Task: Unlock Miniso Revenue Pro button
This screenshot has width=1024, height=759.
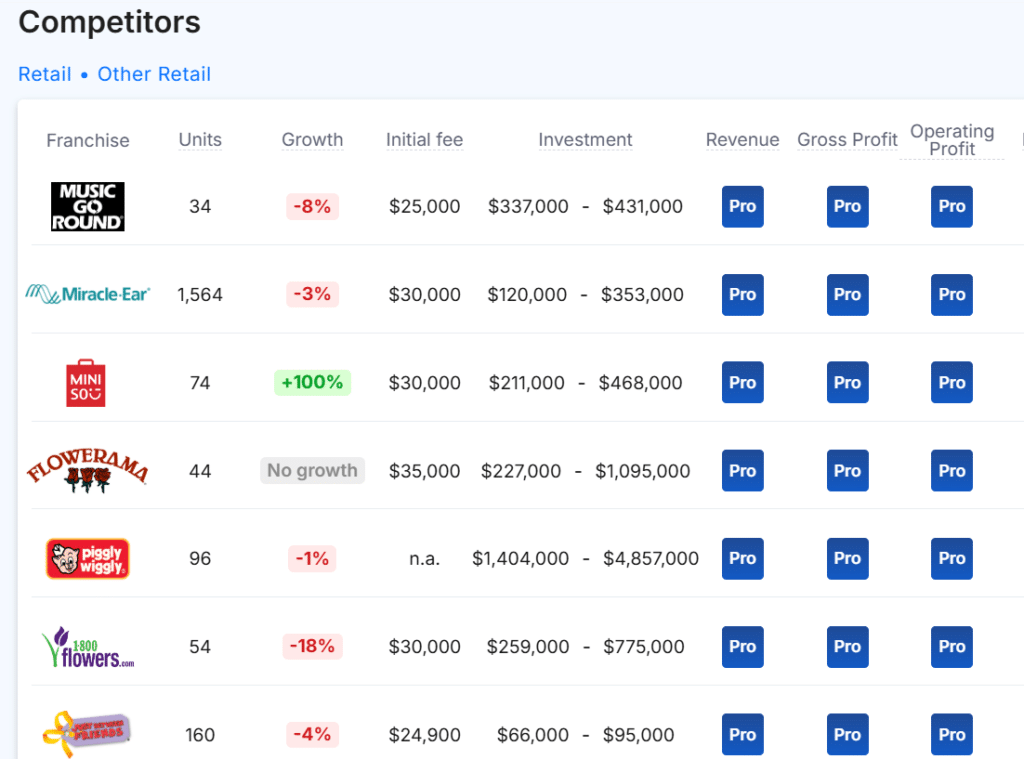Action: 743,382
